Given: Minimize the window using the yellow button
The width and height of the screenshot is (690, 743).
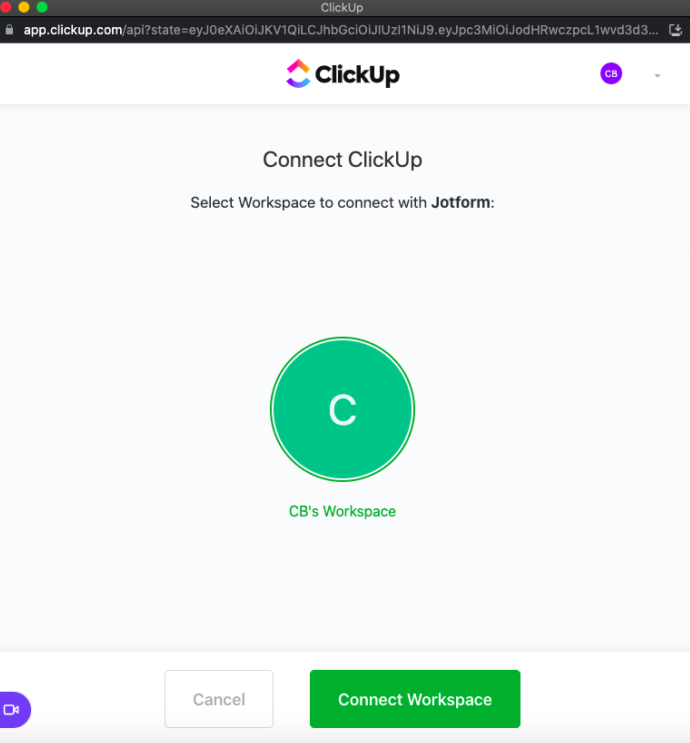Looking at the screenshot, I should pos(24,7).
